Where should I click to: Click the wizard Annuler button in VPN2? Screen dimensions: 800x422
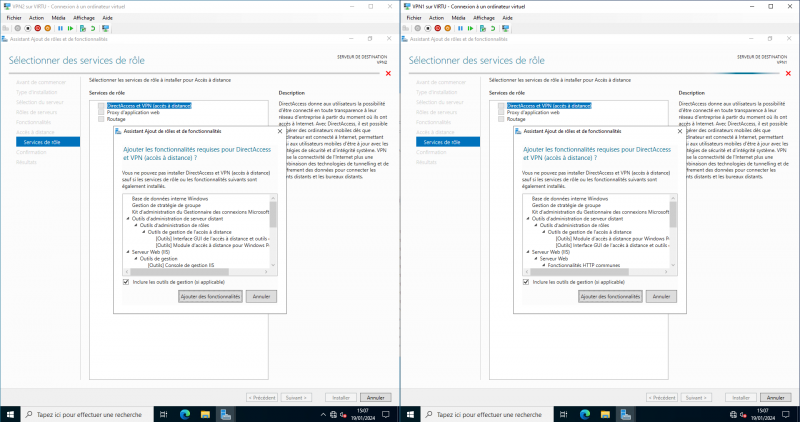pyautogui.click(x=376, y=398)
